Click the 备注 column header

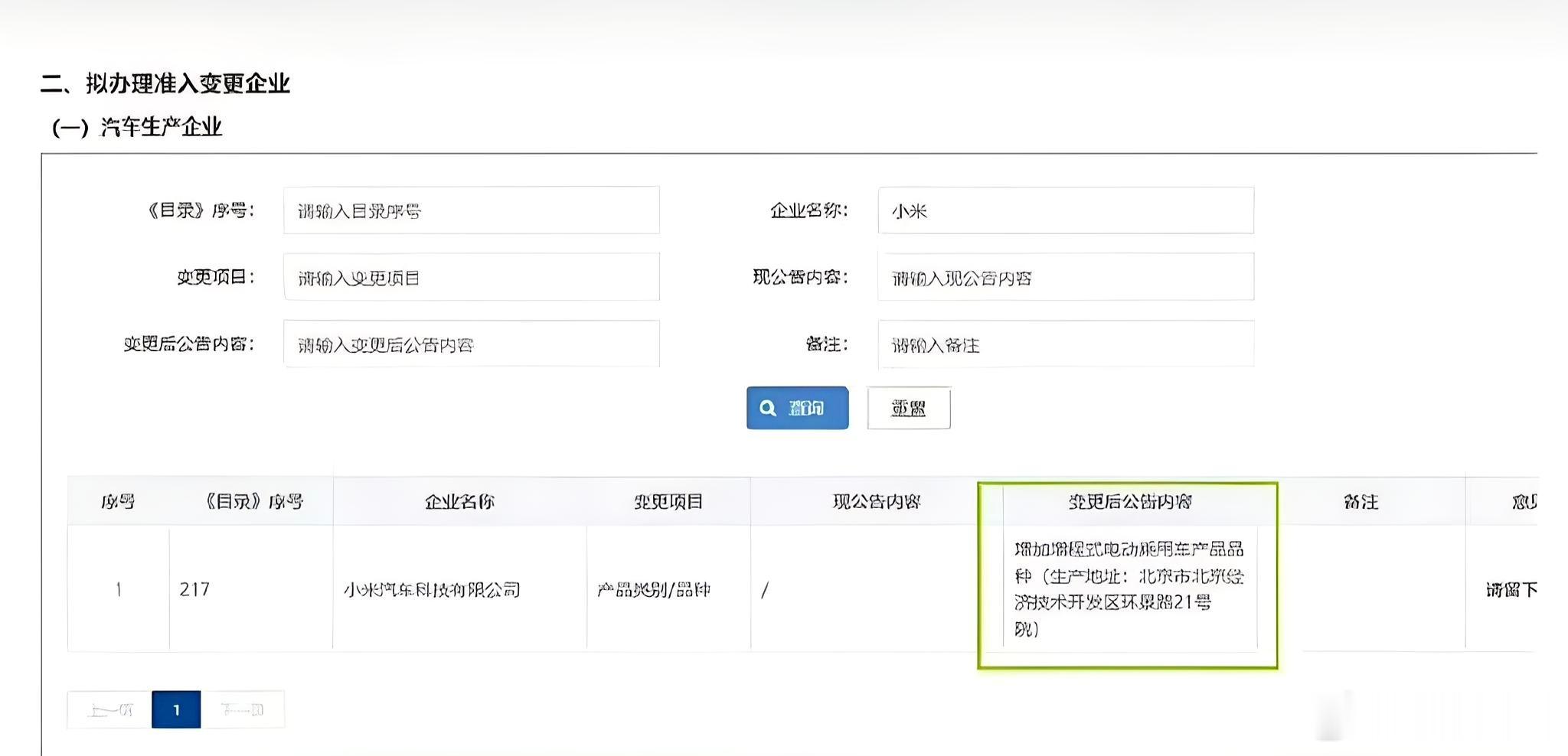tap(1361, 502)
